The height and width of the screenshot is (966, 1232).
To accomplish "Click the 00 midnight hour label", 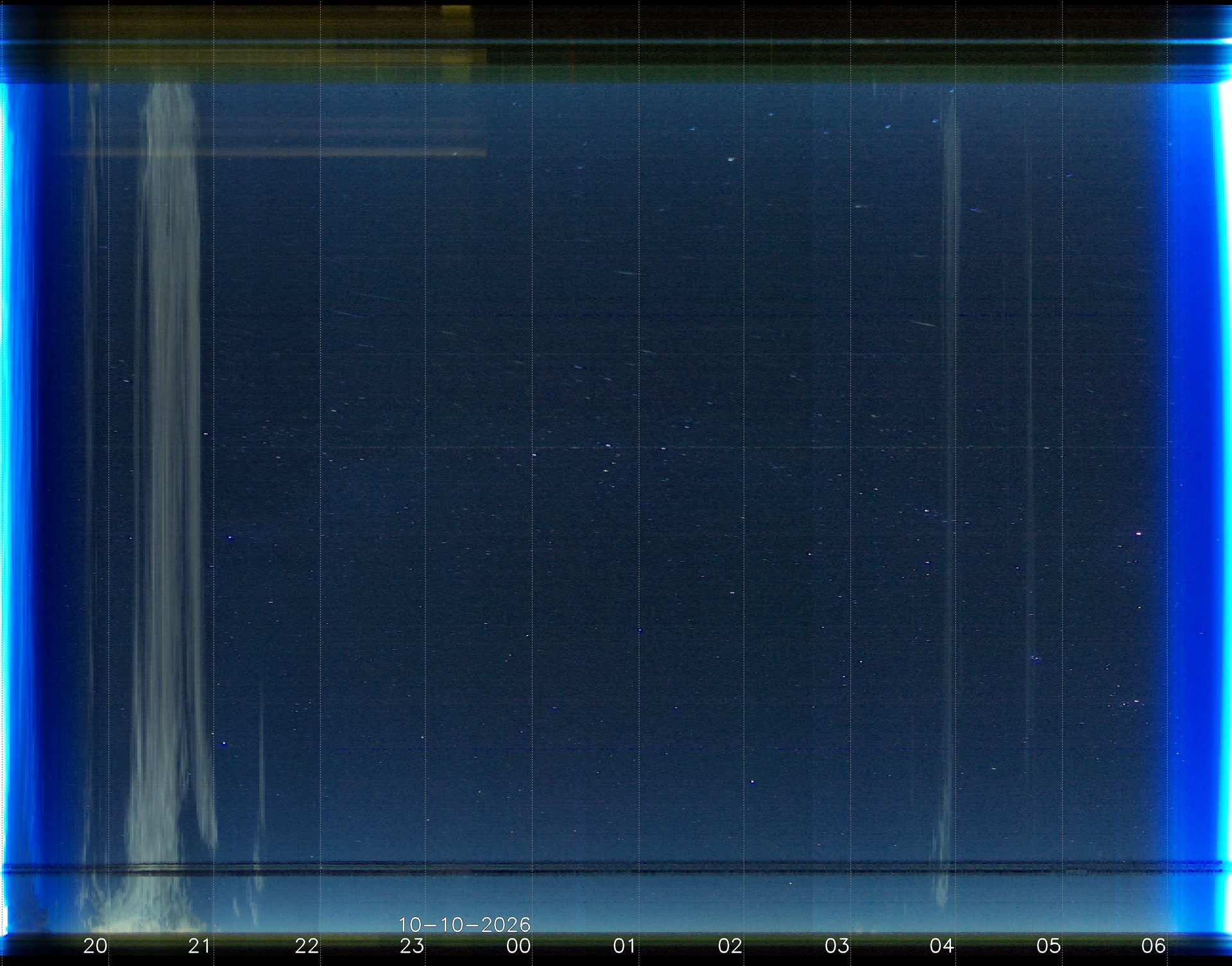I will click(518, 945).
